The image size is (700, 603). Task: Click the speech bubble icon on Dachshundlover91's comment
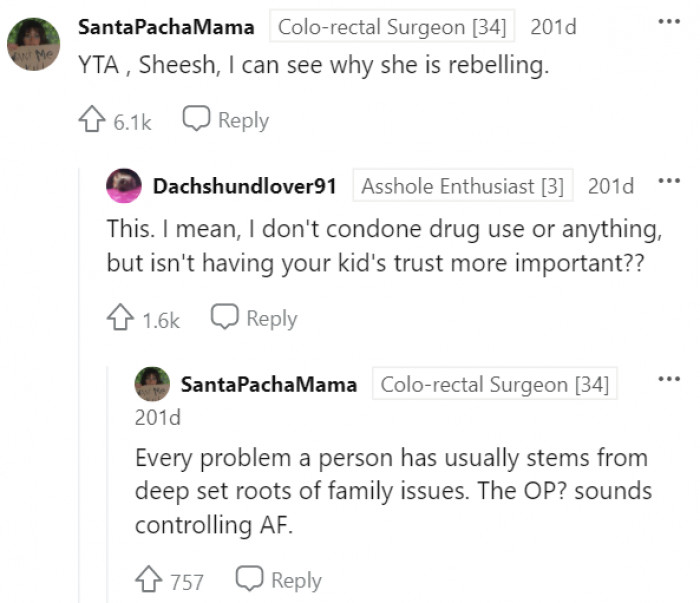pyautogui.click(x=224, y=318)
